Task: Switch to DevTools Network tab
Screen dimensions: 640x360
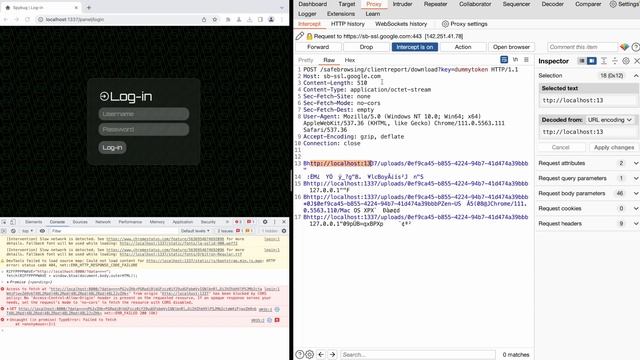Action: (103, 222)
